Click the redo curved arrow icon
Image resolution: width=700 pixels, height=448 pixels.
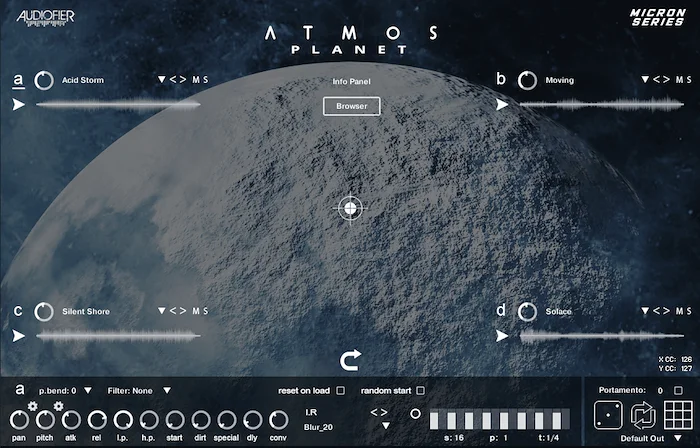tap(350, 361)
